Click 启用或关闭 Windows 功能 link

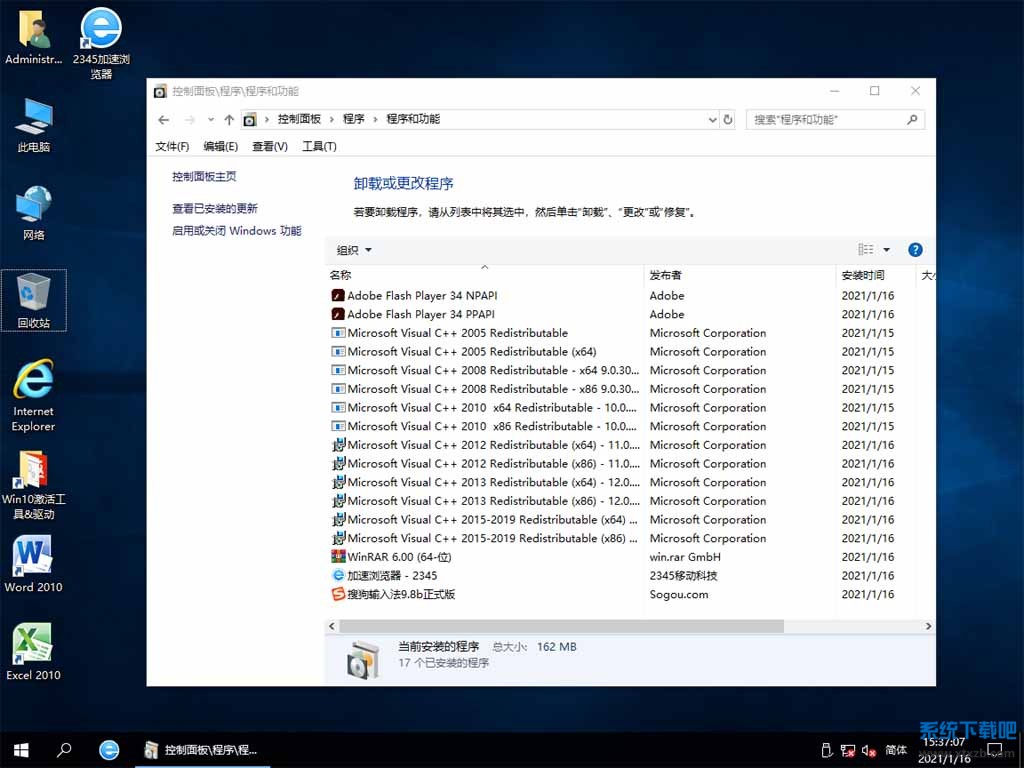coord(236,230)
